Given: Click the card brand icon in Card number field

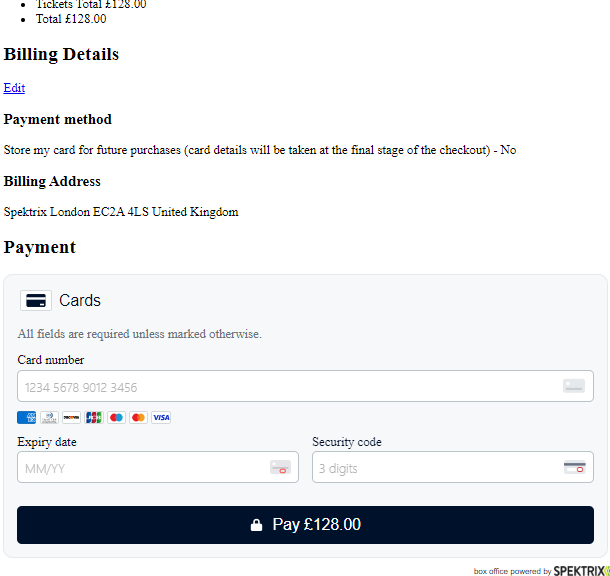Looking at the screenshot, I should 574,386.
